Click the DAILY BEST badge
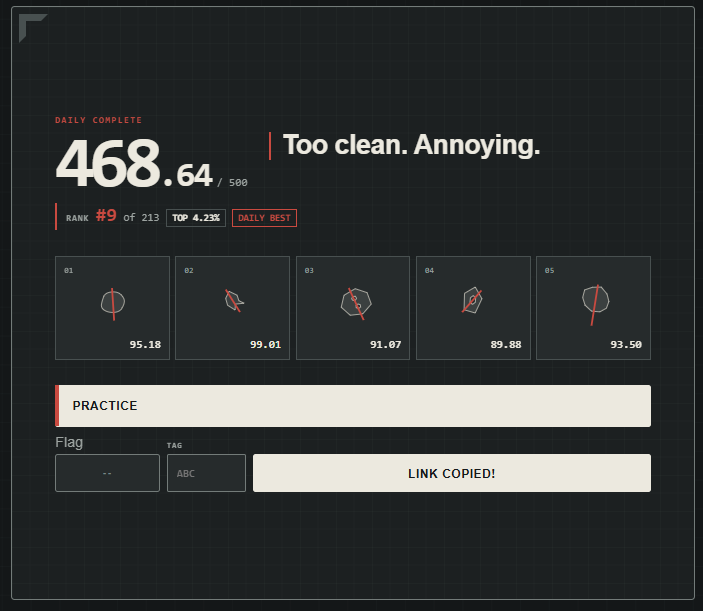Image resolution: width=703 pixels, height=611 pixels. coord(265,218)
